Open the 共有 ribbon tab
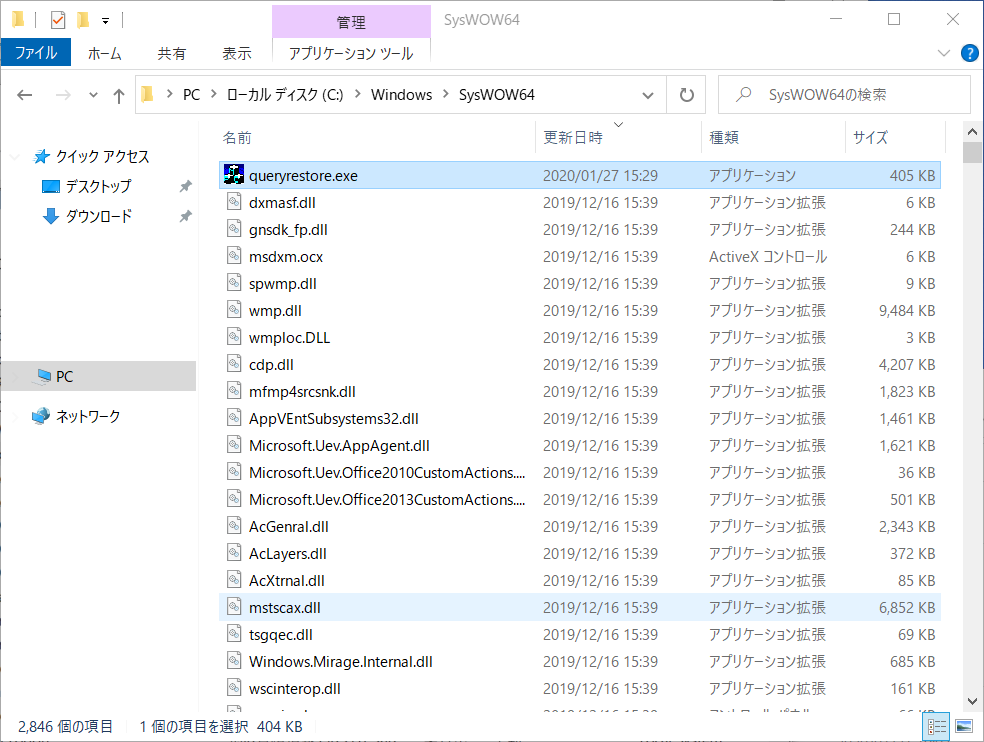The image size is (984, 742). pos(171,53)
